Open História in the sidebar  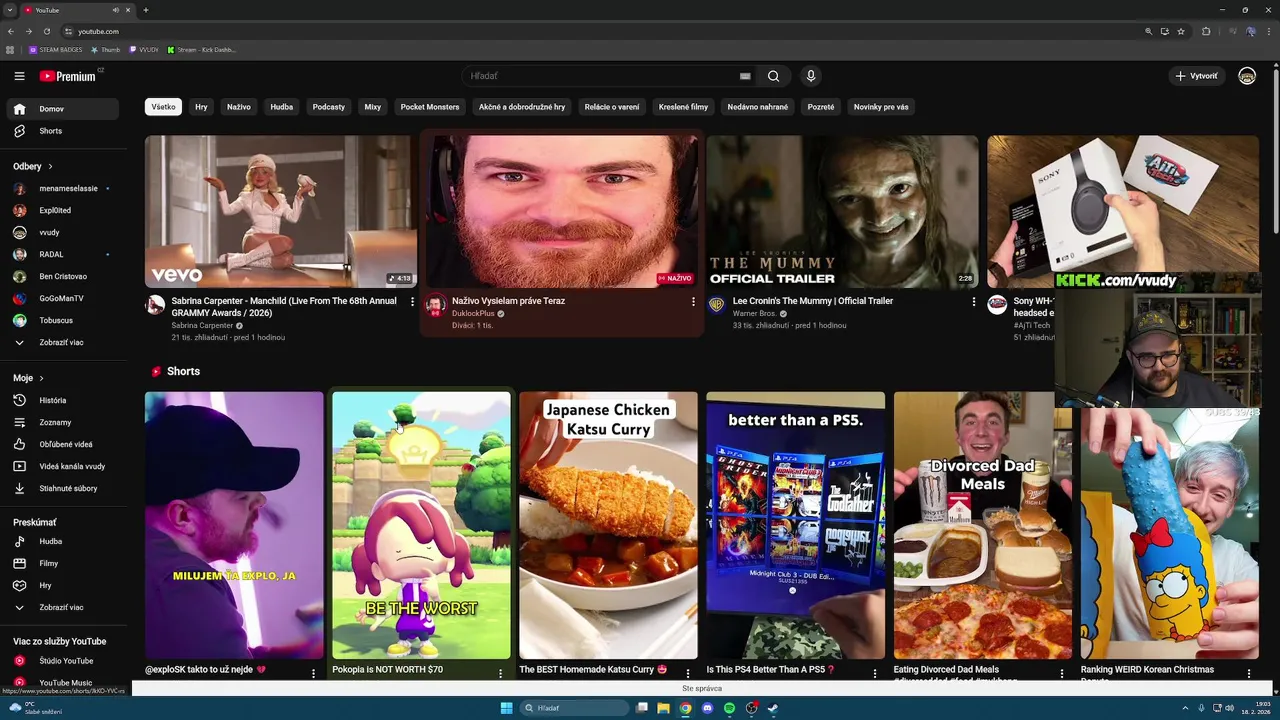tap(62, 400)
